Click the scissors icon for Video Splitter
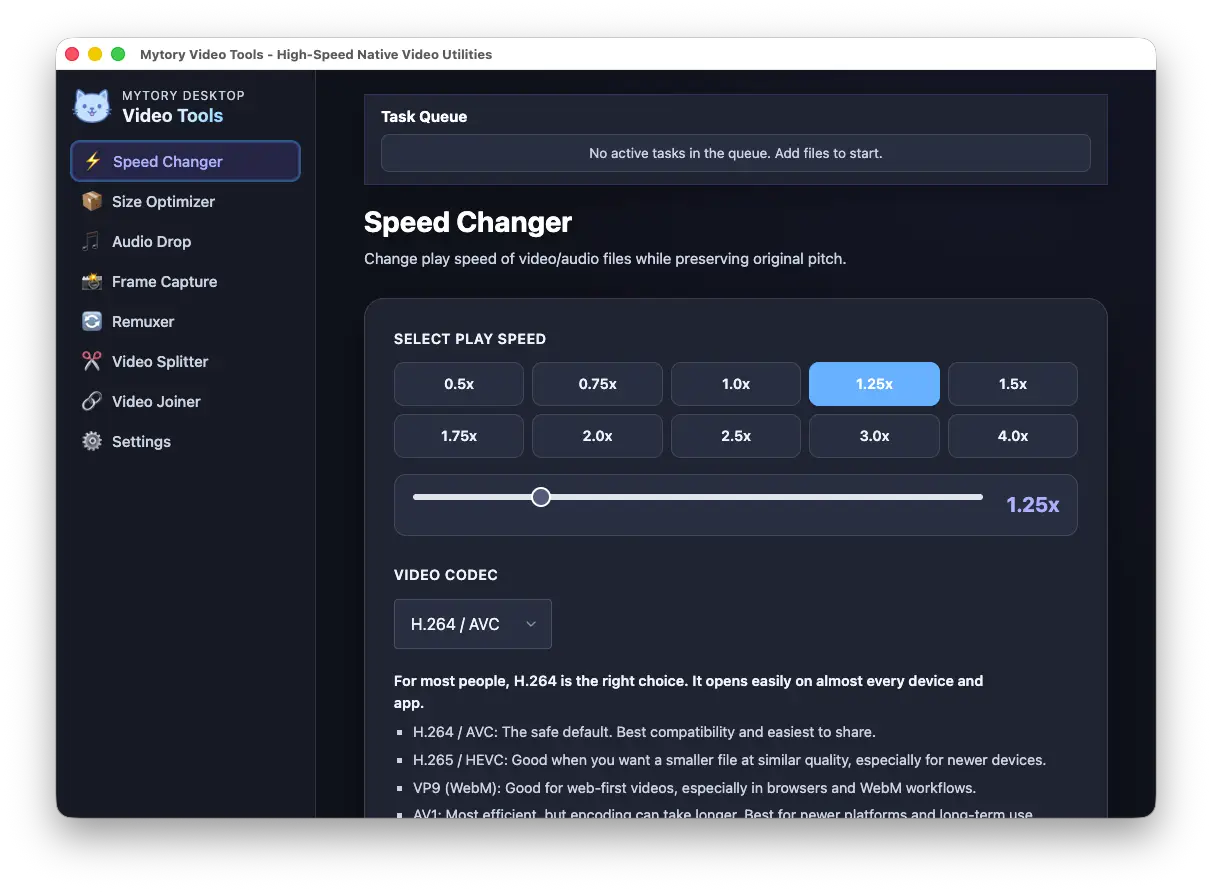Viewport: 1212px width, 892px height. (x=92, y=361)
